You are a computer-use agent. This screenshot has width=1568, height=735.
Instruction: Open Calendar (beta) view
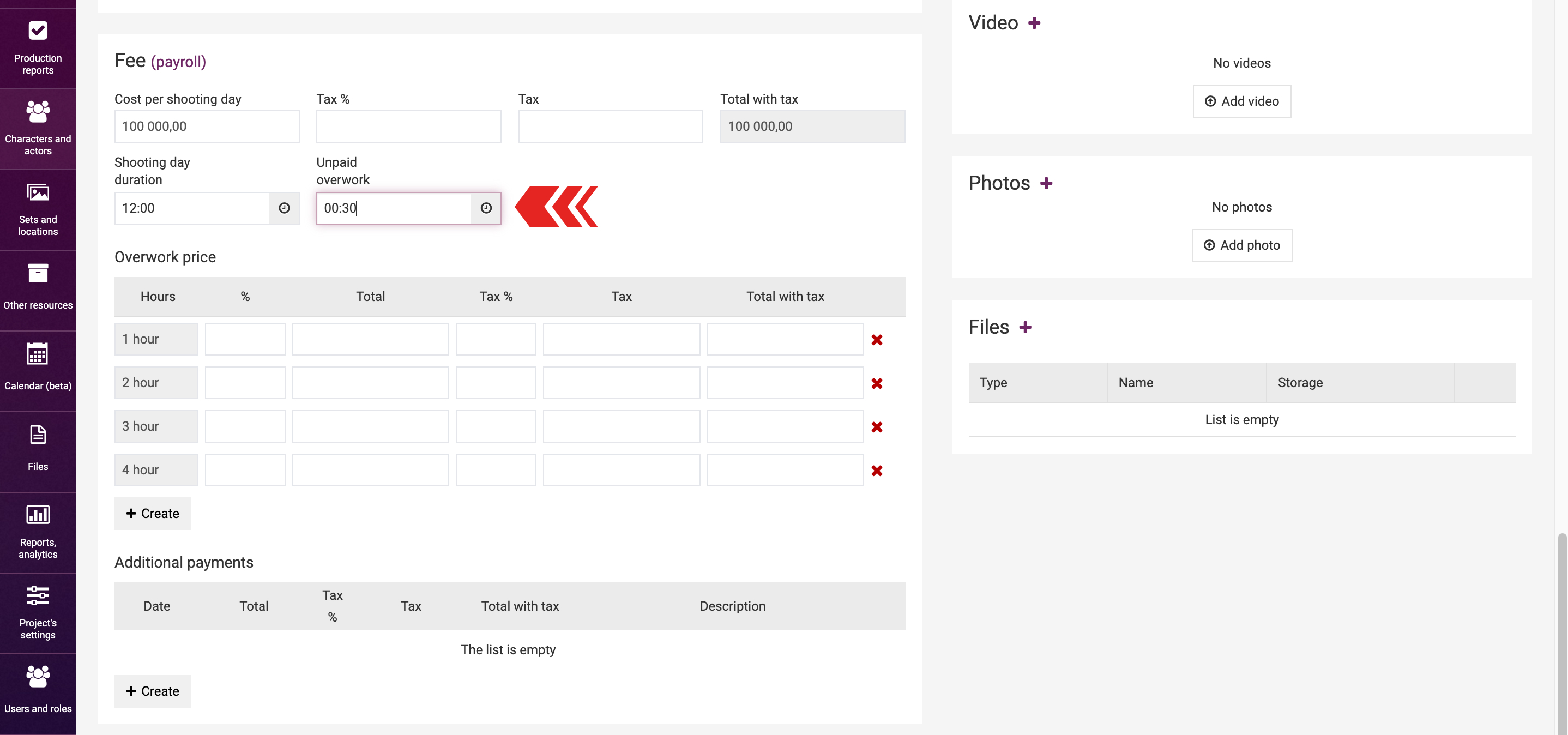[x=38, y=371]
